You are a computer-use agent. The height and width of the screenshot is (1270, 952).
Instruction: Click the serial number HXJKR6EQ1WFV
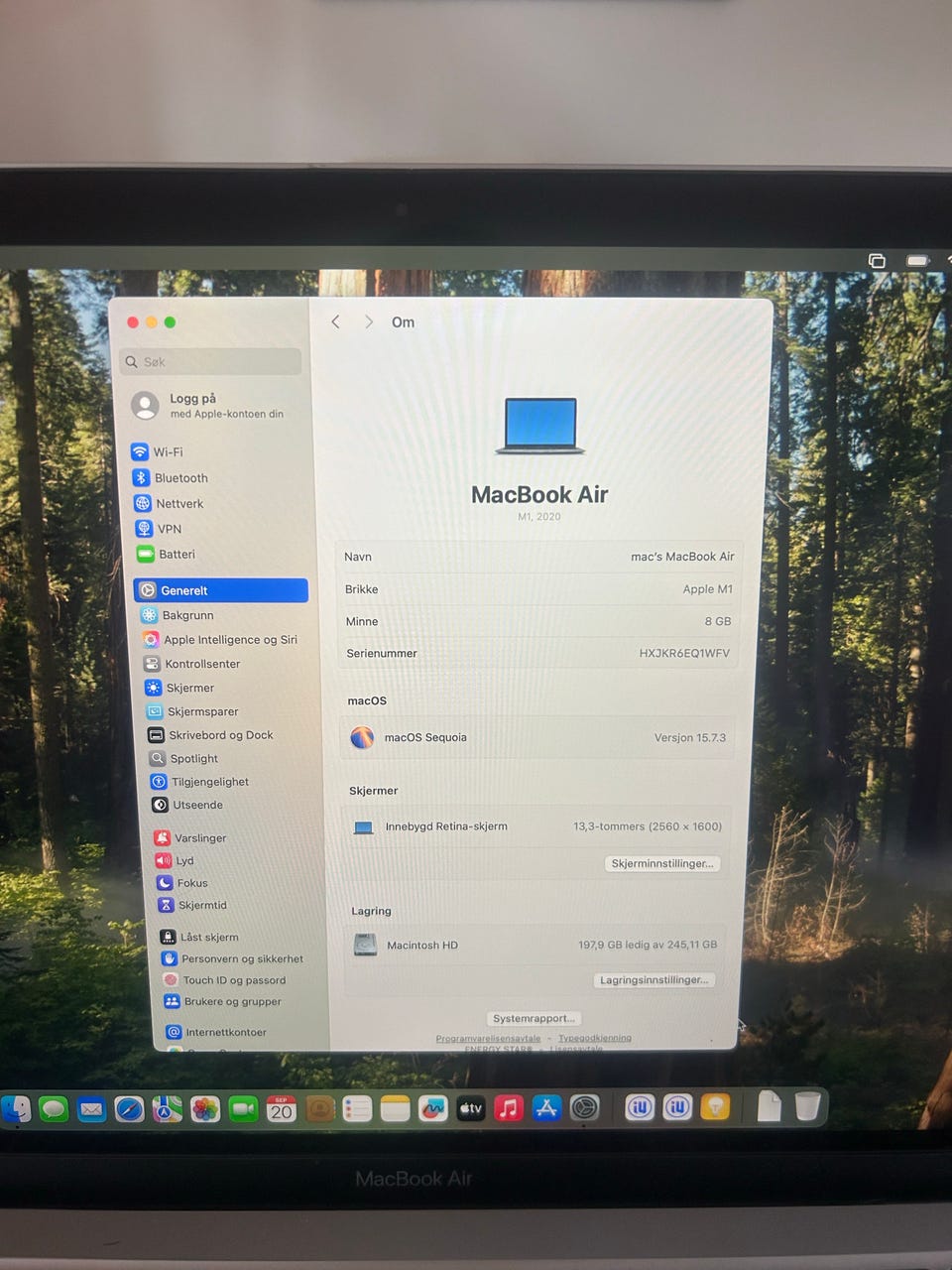tap(684, 653)
